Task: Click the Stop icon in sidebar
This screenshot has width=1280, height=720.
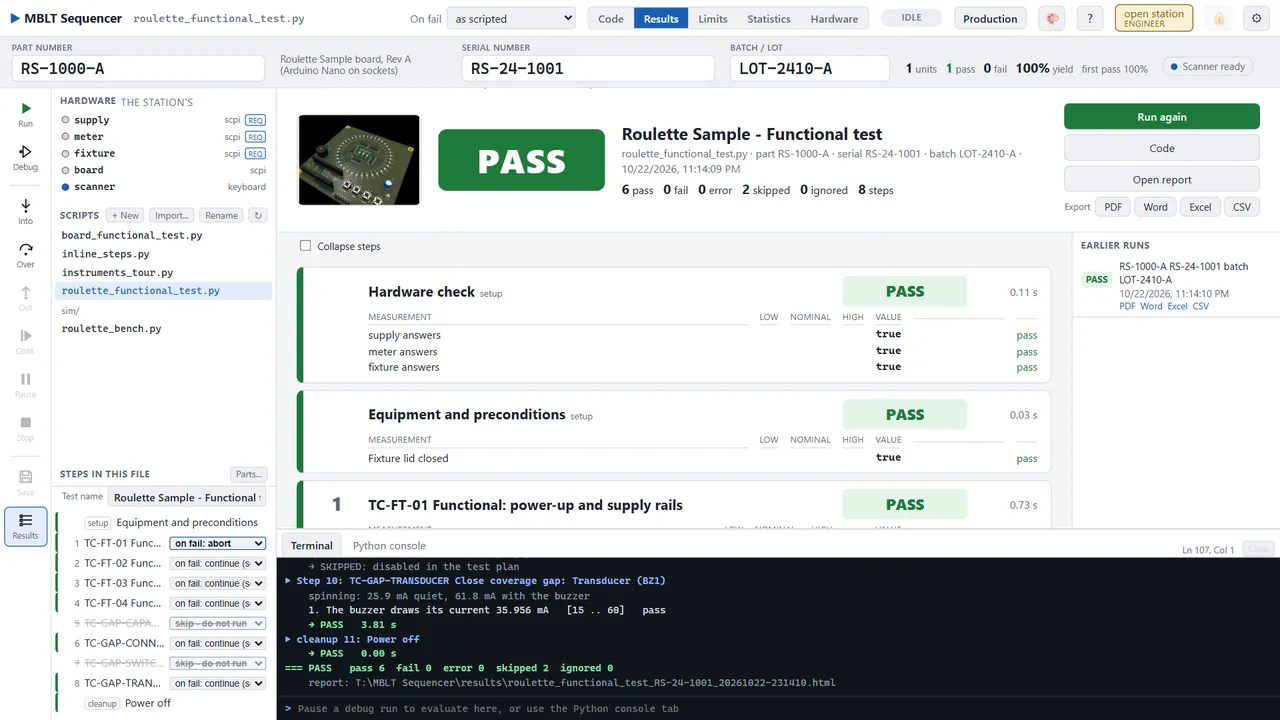Action: (25, 429)
